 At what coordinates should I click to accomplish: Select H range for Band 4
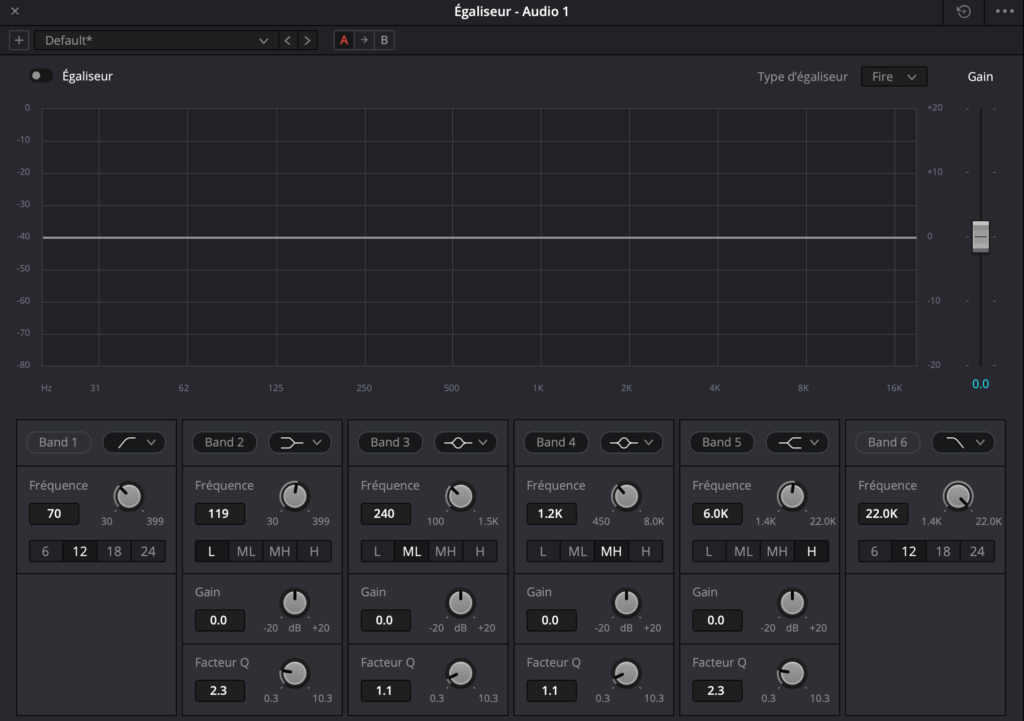click(646, 551)
